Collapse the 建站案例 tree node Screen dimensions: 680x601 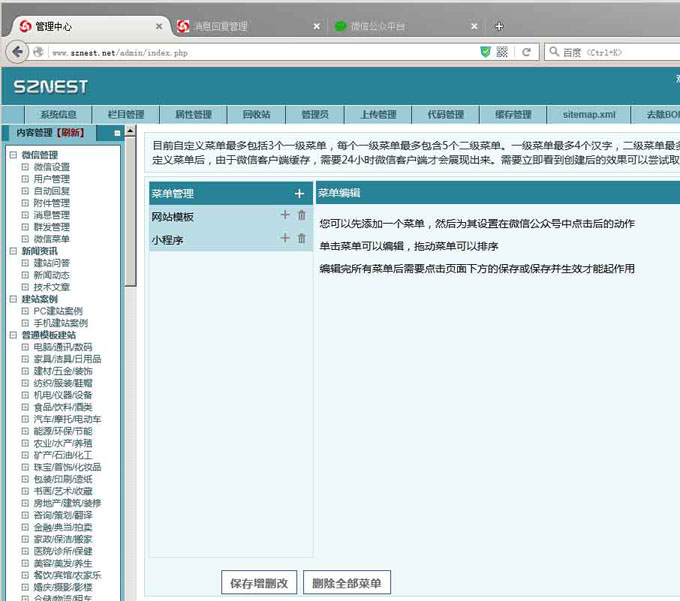point(13,299)
